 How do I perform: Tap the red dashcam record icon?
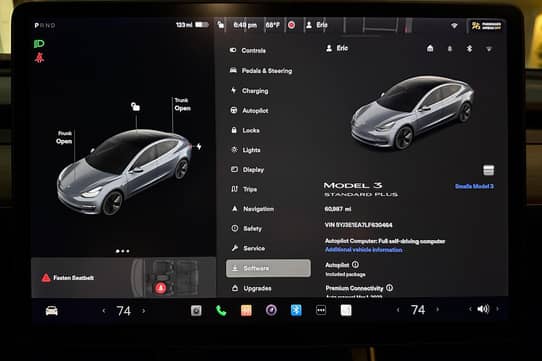click(x=291, y=25)
